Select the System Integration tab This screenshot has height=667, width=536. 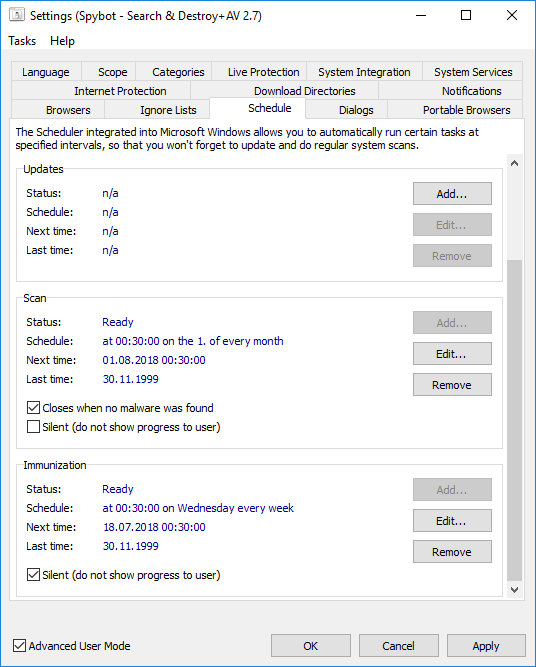point(364,72)
